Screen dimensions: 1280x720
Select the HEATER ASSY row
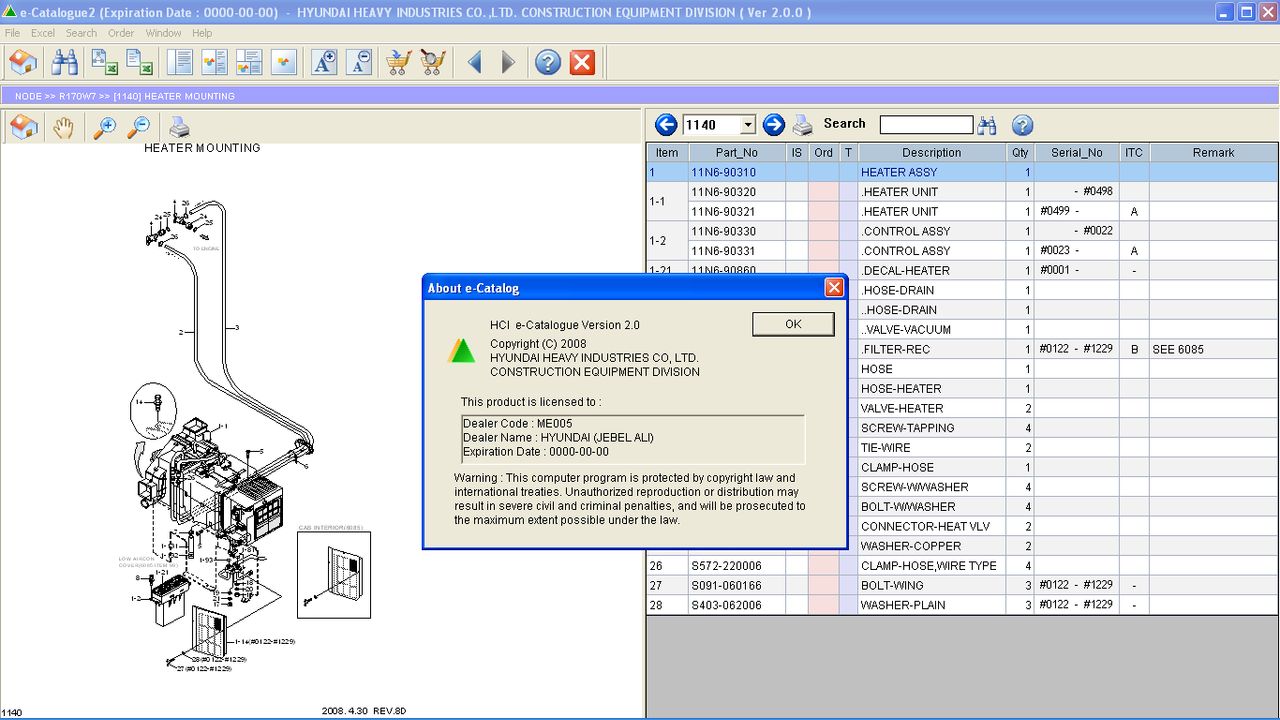point(962,172)
